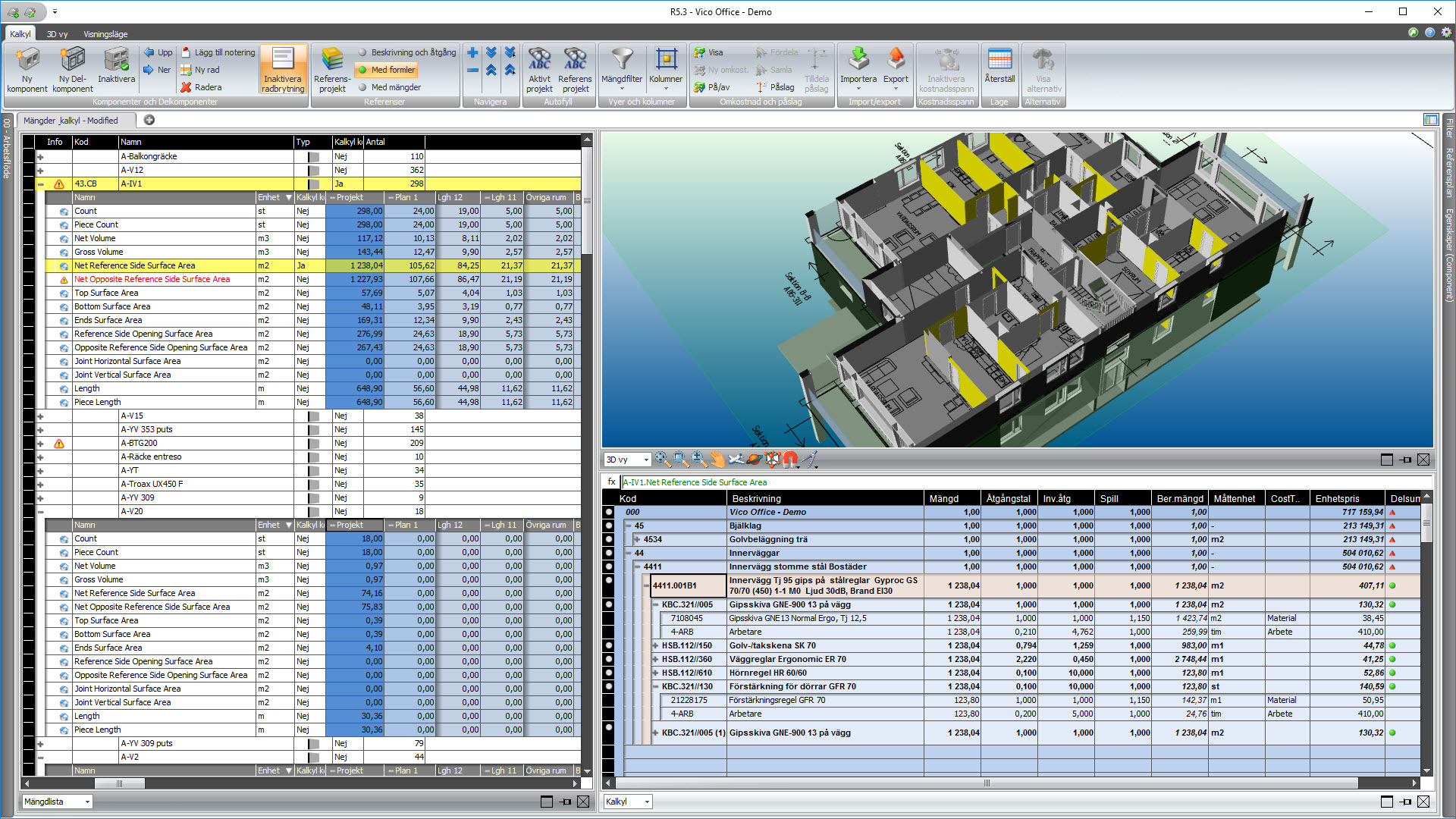Viewport: 1456px width, 819px height.
Task: Add a note with Lägg till notering
Action: (218, 52)
